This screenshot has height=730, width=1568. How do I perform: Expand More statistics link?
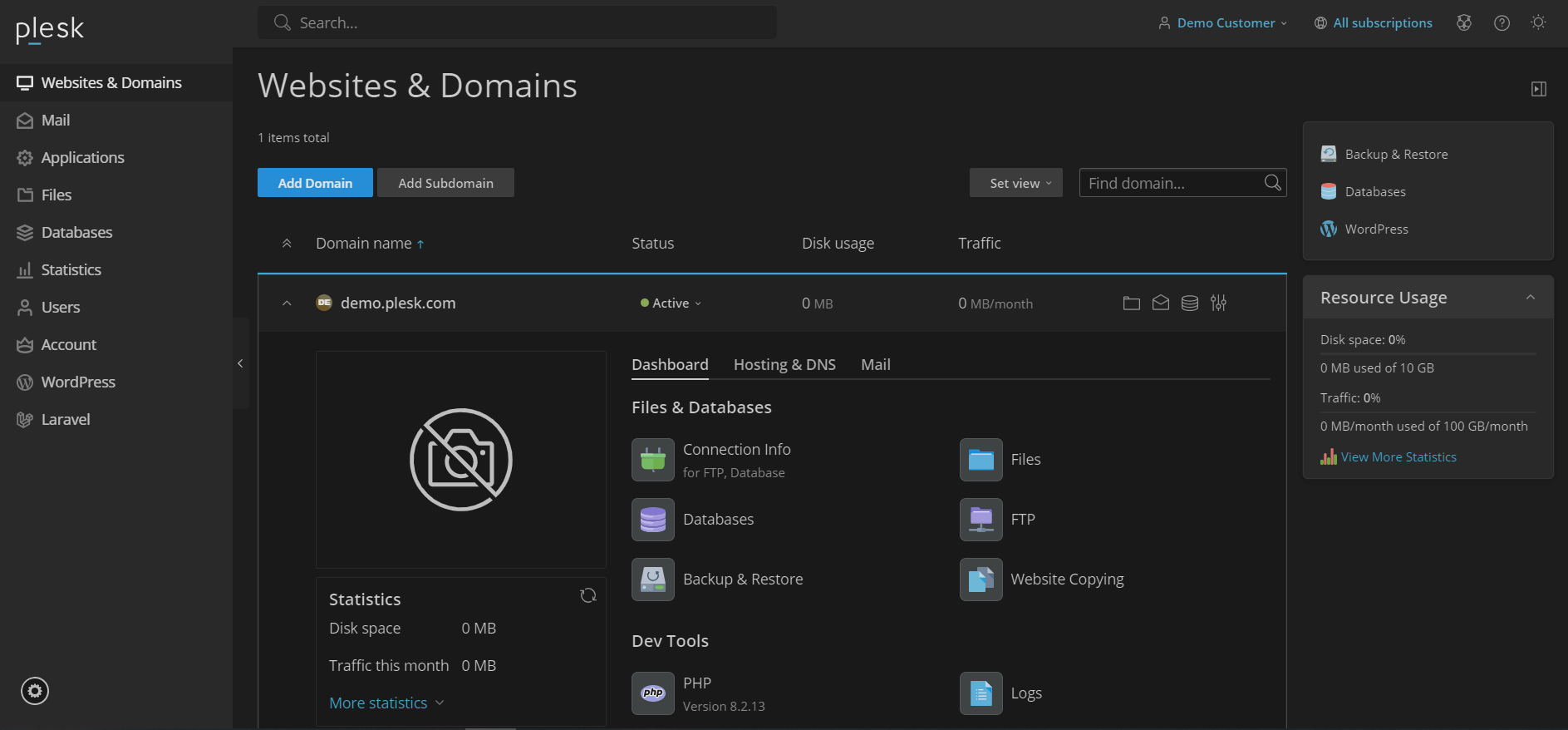[386, 703]
